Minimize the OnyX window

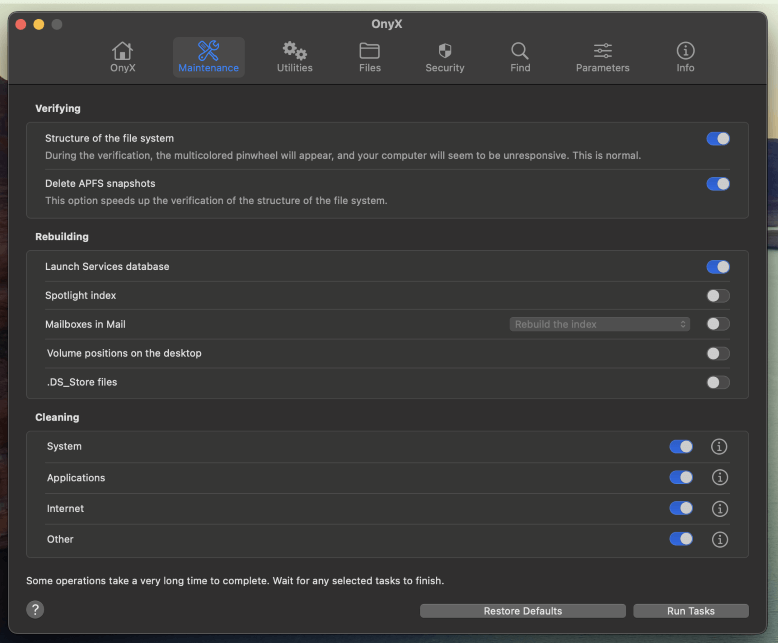click(x=39, y=24)
